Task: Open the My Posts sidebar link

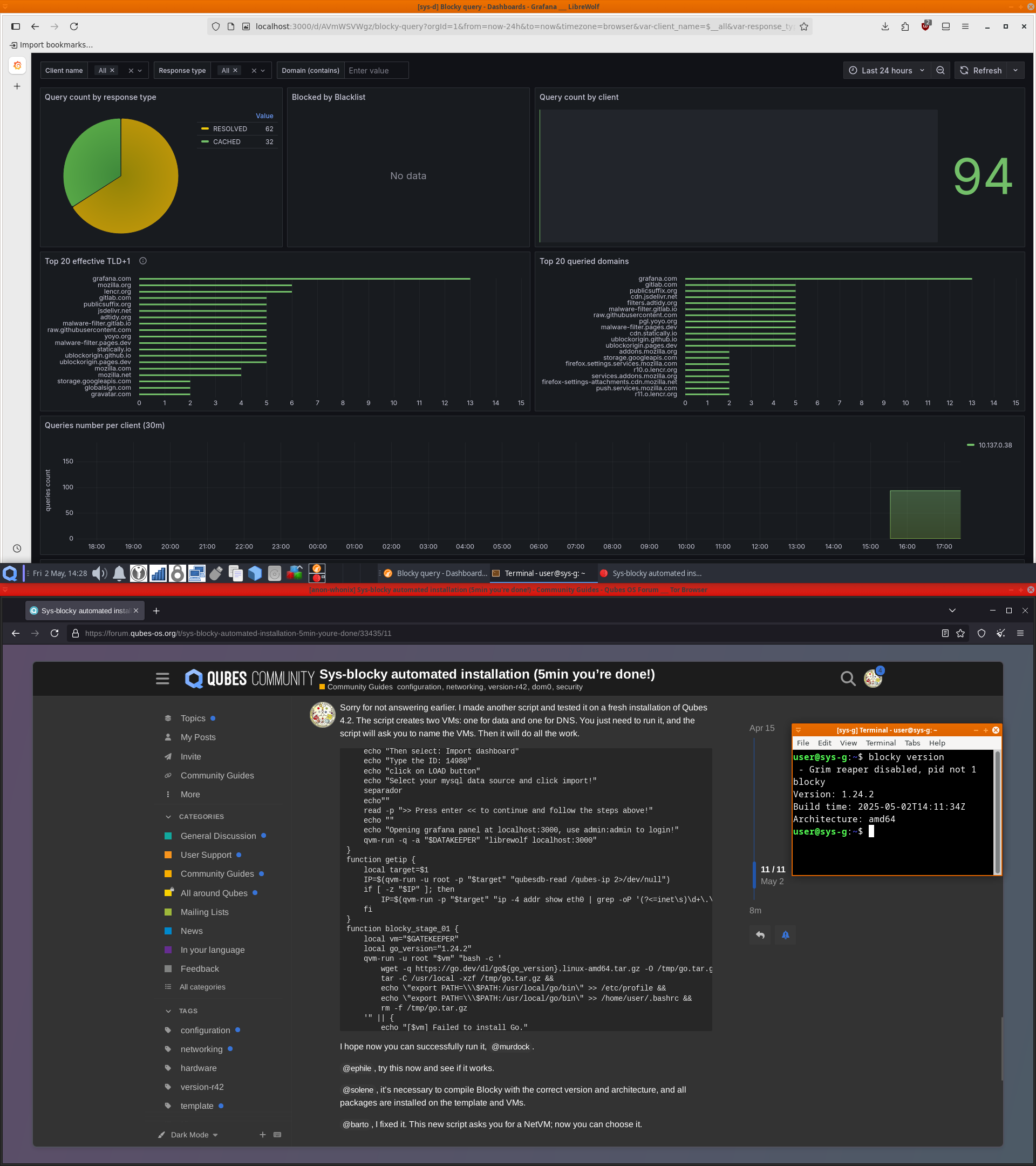Action: pyautogui.click(x=198, y=737)
